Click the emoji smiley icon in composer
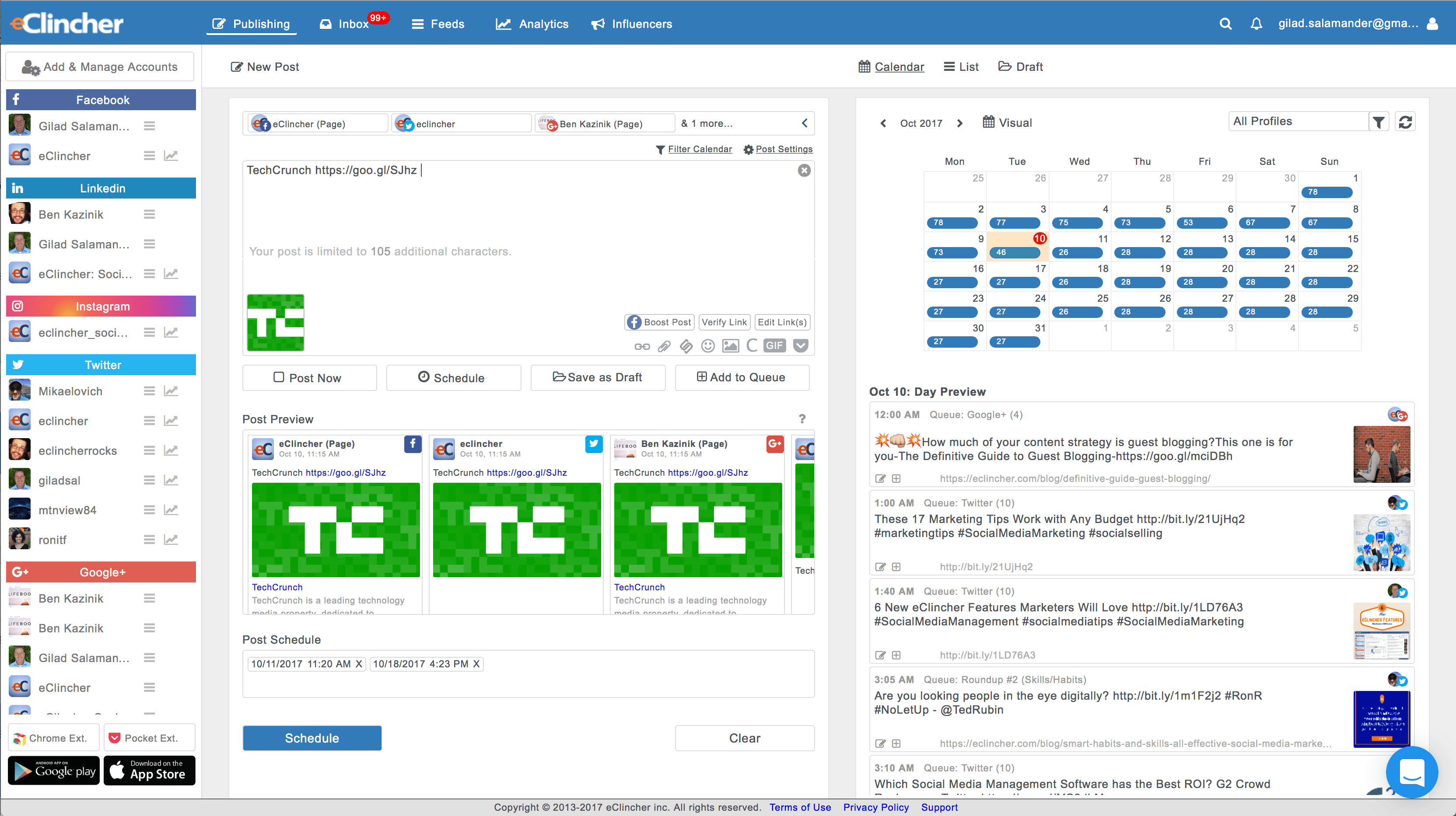 [707, 346]
